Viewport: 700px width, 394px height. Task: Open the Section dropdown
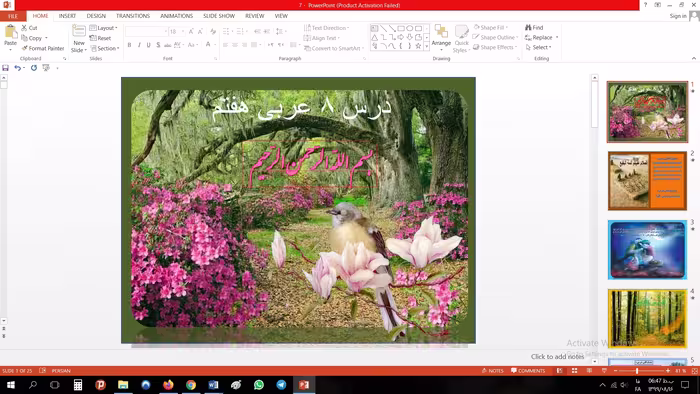coord(105,48)
